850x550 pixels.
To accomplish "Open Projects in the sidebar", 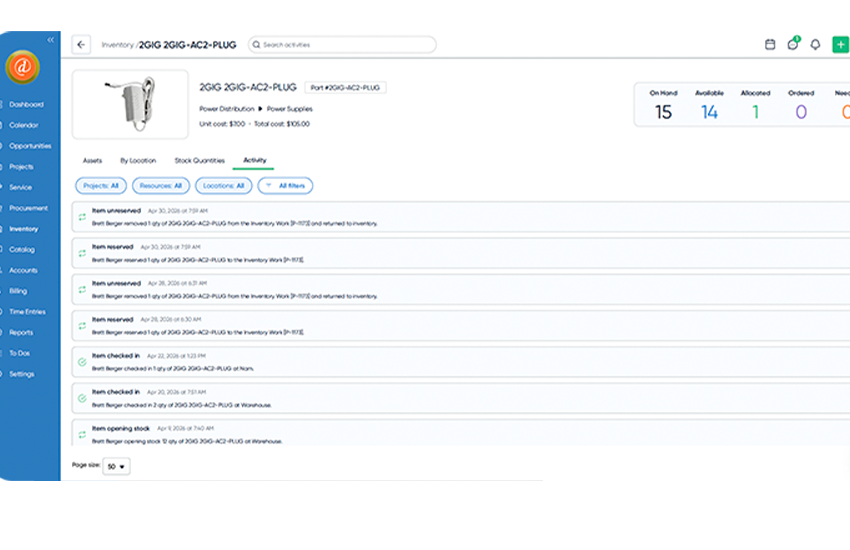I will coord(21,167).
